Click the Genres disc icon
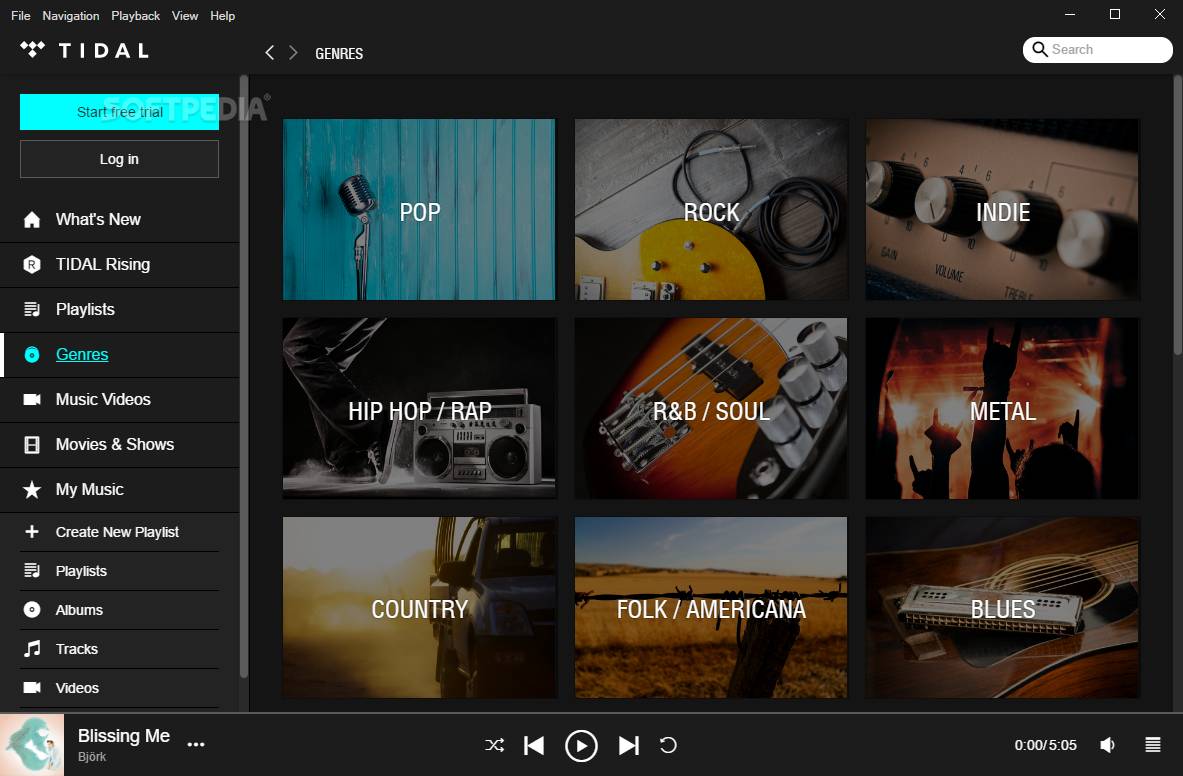This screenshot has width=1183, height=776. [x=32, y=354]
